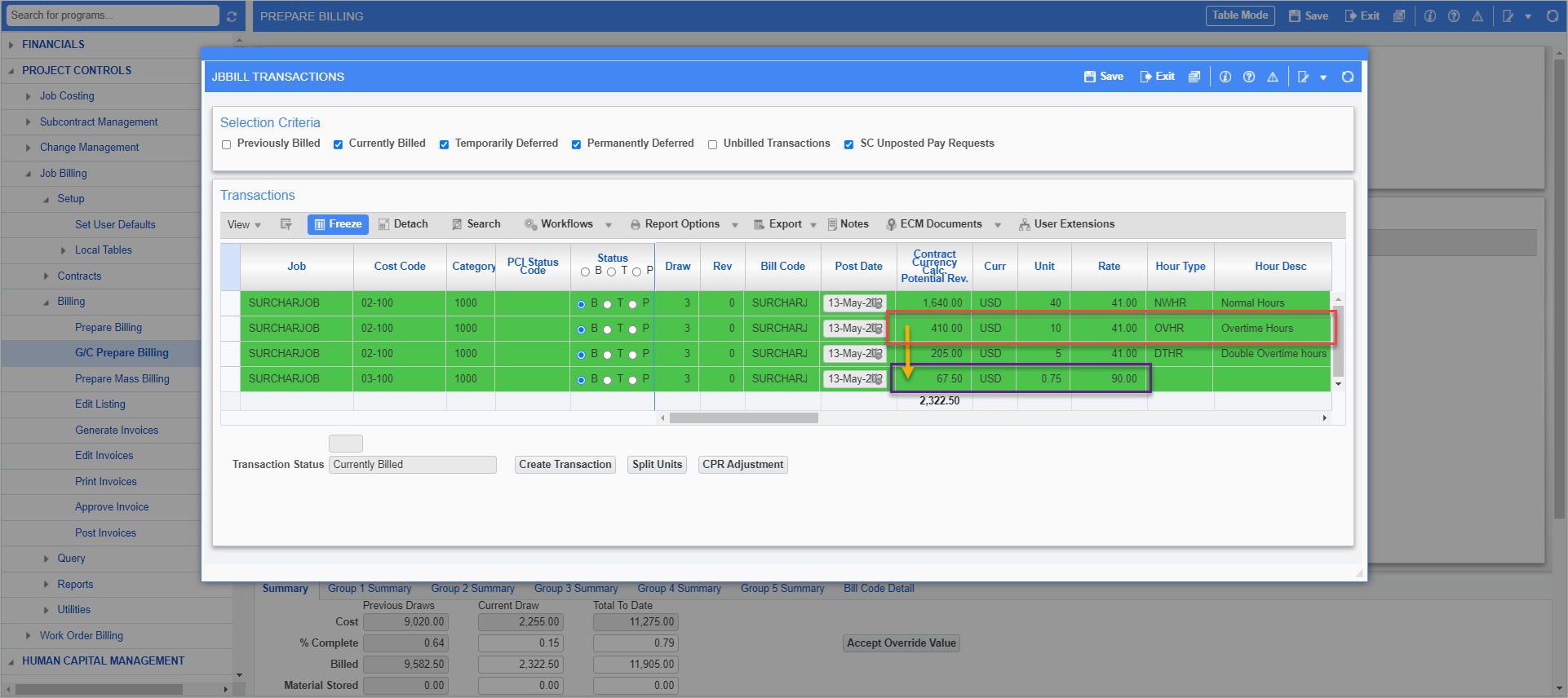1568x698 pixels.
Task: Open Search in the transactions toolbar
Action: pyautogui.click(x=476, y=224)
